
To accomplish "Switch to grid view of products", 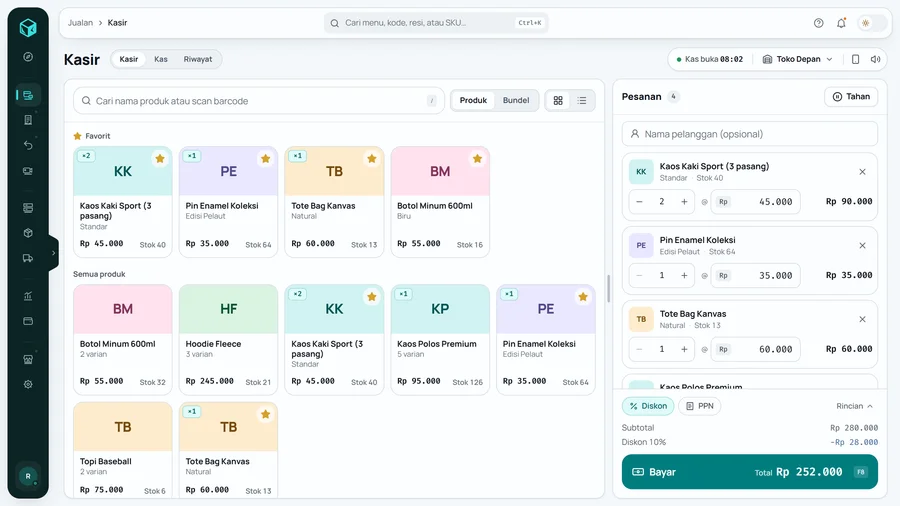I will [558, 100].
